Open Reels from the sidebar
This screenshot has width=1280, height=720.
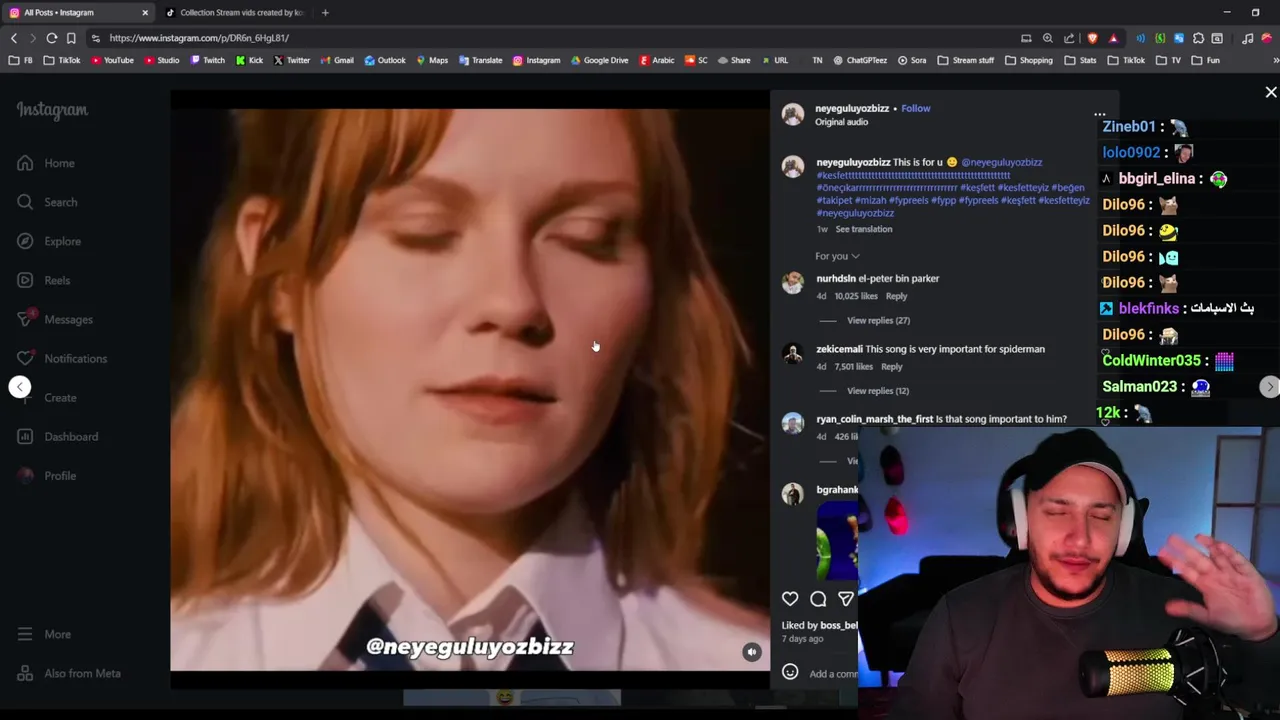tap(44, 280)
